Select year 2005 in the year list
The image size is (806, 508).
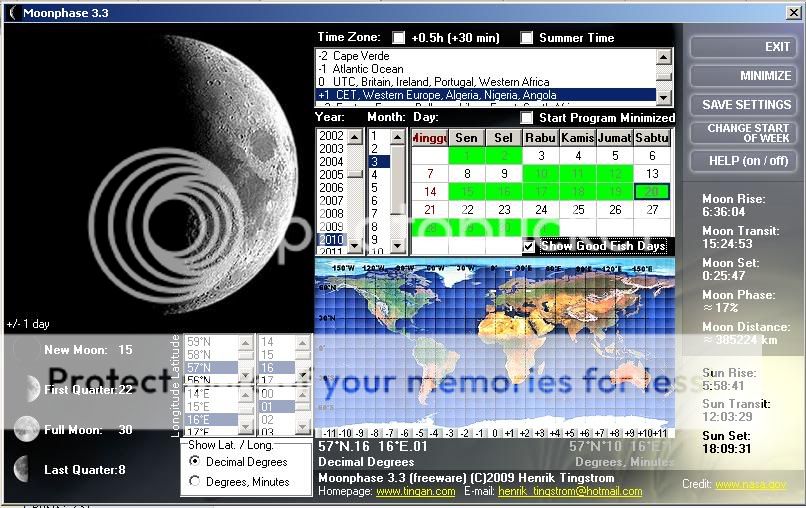point(332,175)
